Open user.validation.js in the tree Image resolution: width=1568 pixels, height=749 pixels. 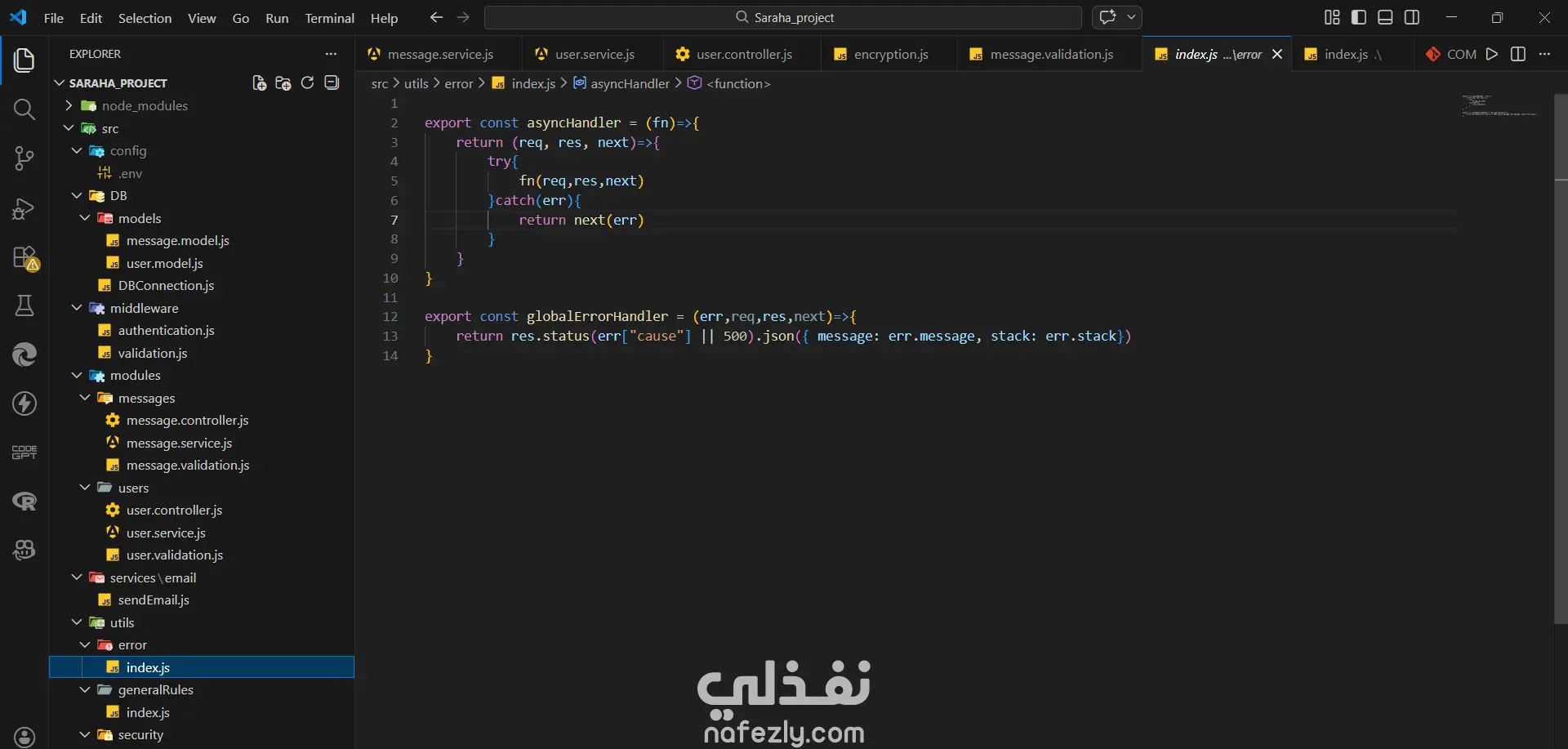[175, 555]
